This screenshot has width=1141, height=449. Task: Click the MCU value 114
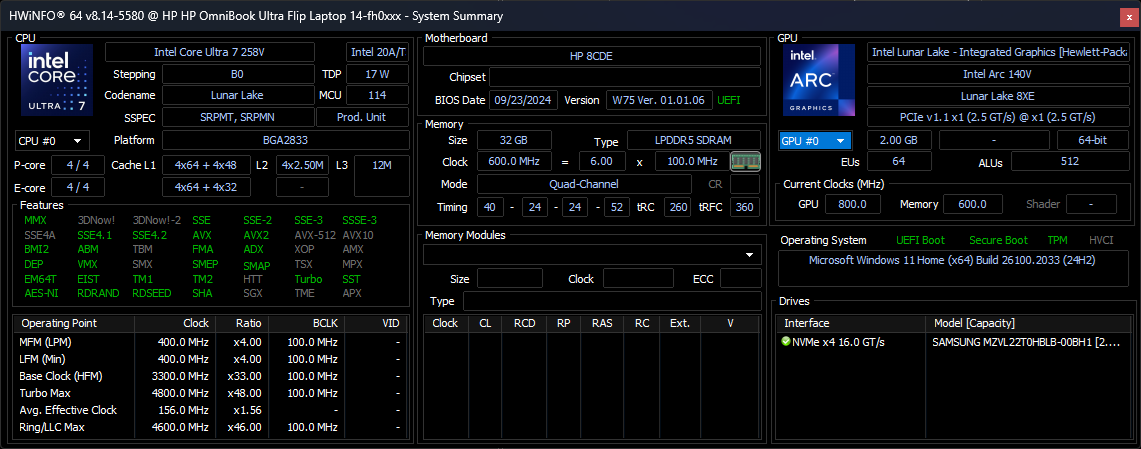pos(377,95)
